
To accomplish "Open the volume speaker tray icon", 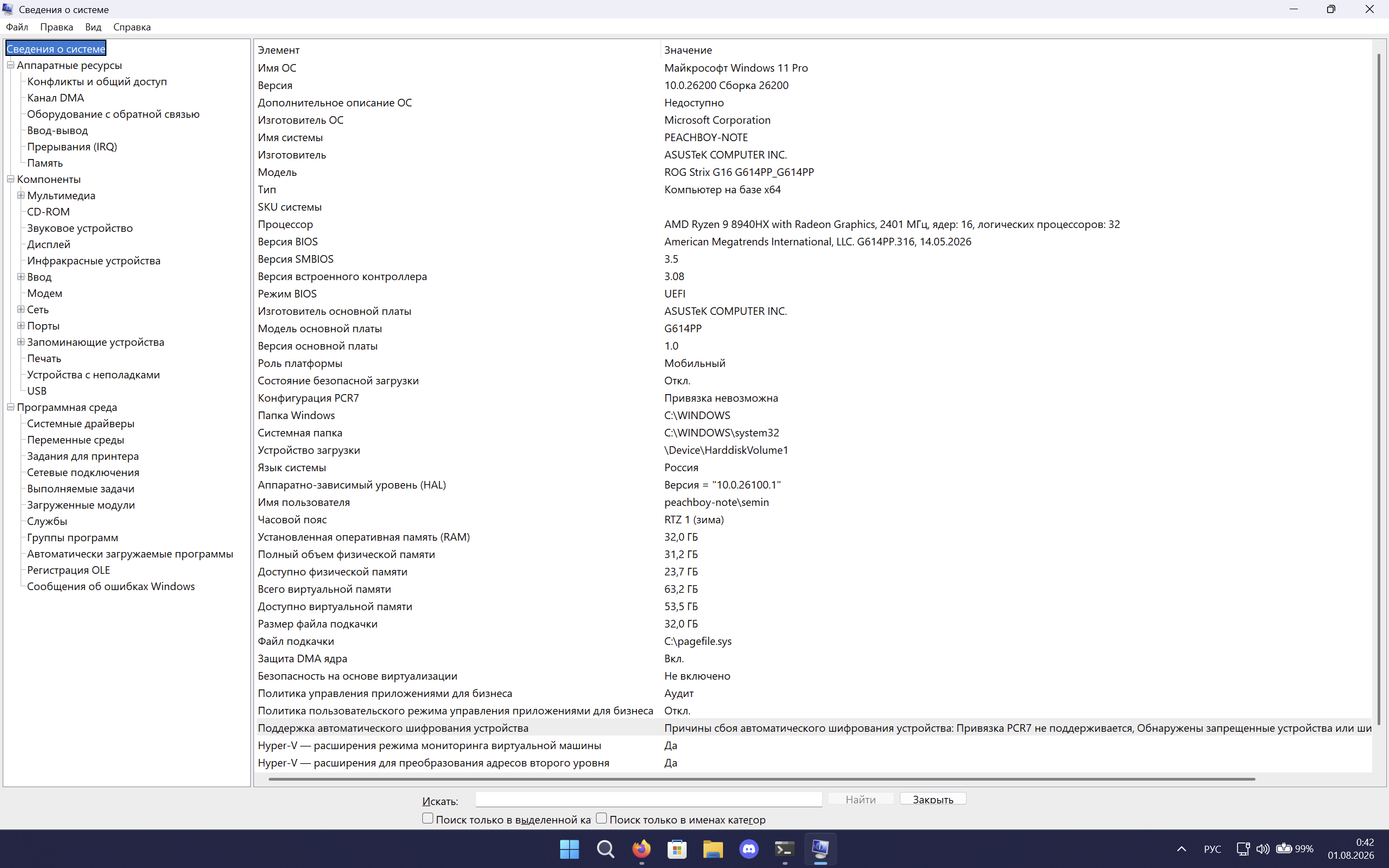I will 1263,849.
